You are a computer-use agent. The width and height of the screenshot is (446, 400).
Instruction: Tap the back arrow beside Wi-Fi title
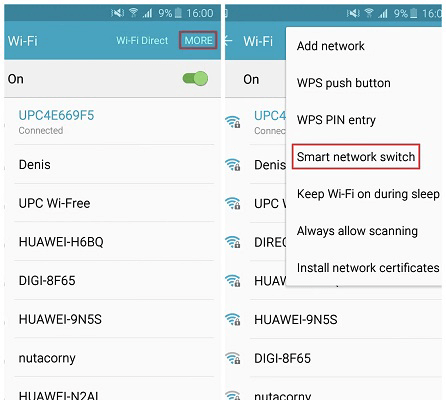[x=228, y=41]
